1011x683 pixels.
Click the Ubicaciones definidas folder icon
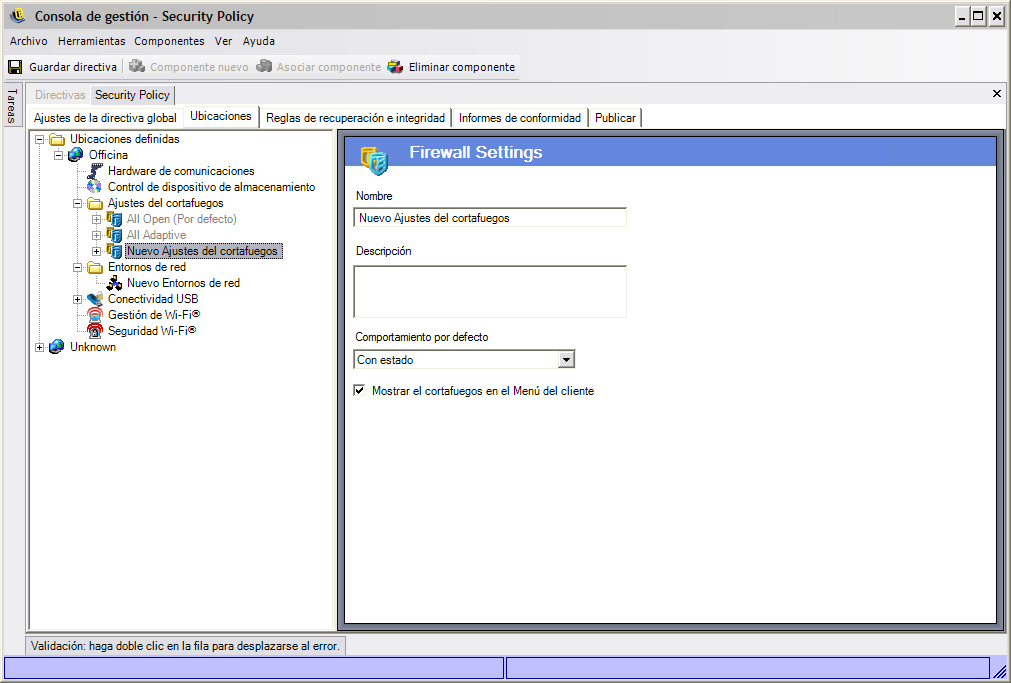pos(57,139)
